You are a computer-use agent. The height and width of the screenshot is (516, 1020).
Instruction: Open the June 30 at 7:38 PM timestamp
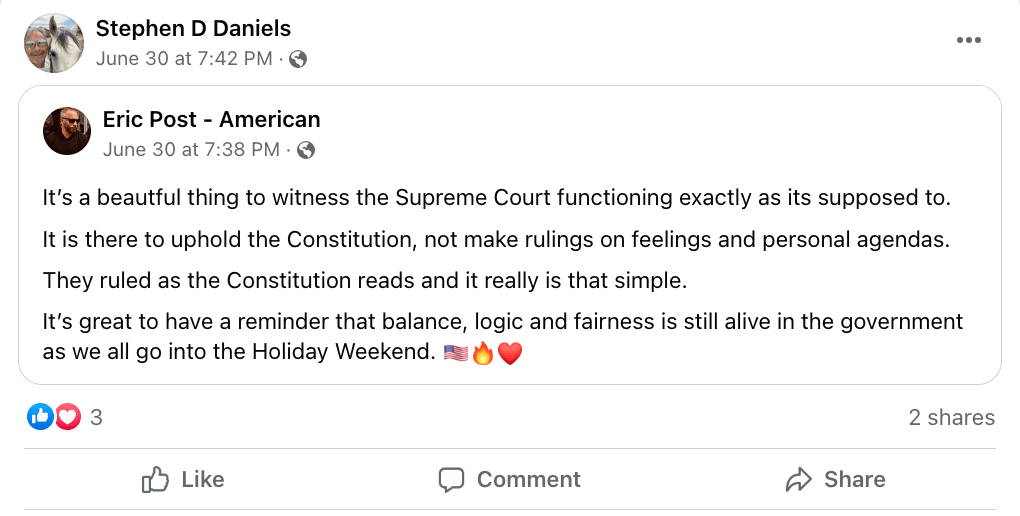191,150
